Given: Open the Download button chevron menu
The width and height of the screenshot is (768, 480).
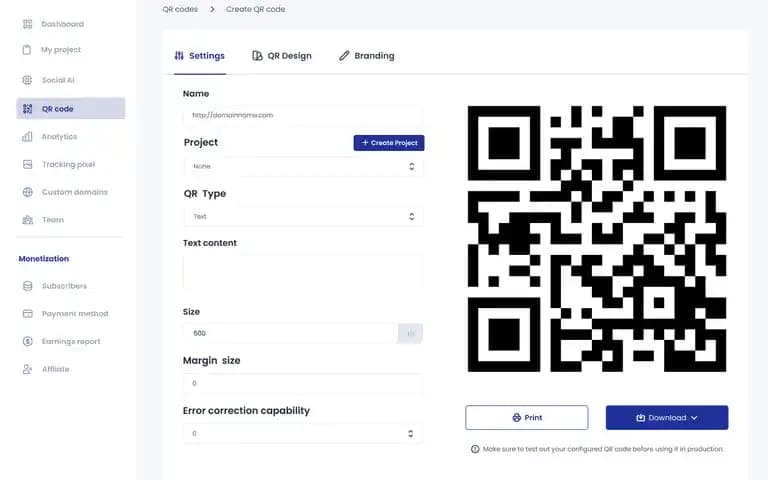Looking at the screenshot, I should click(694, 418).
